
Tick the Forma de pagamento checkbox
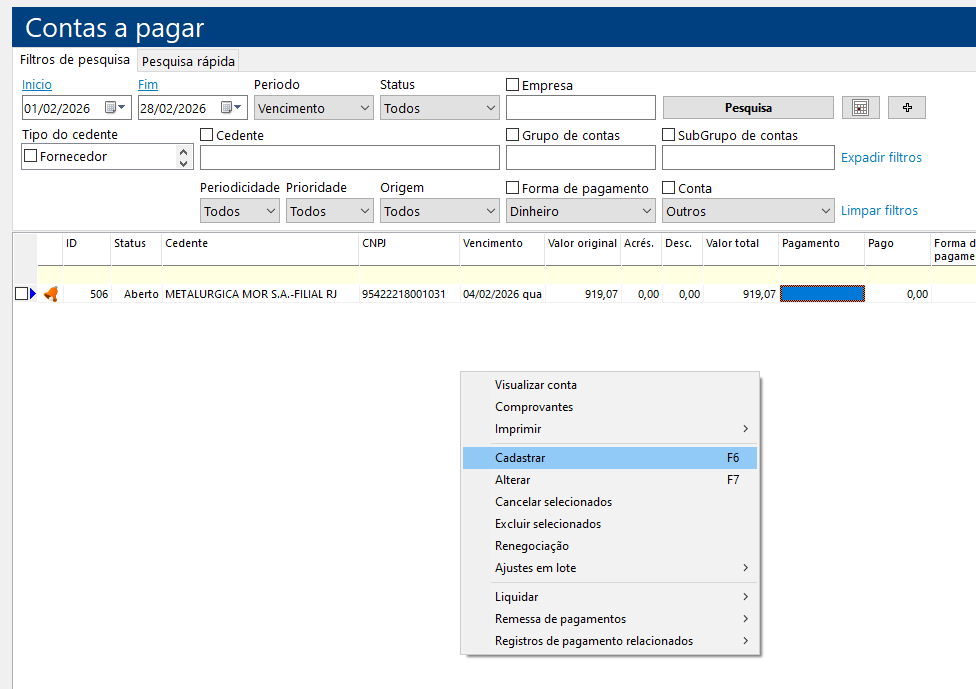pos(513,188)
